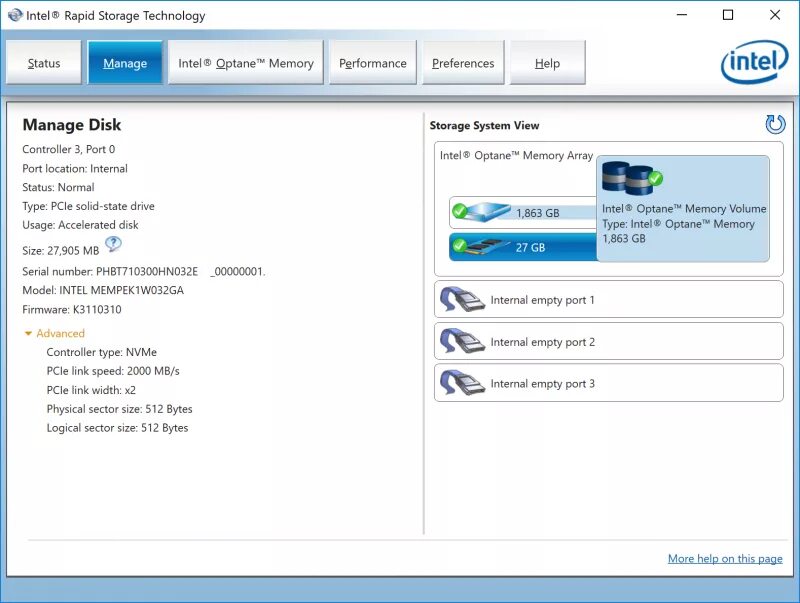This screenshot has width=800, height=603.
Task: Select Internal empty port 2 label
Action: coord(542,342)
